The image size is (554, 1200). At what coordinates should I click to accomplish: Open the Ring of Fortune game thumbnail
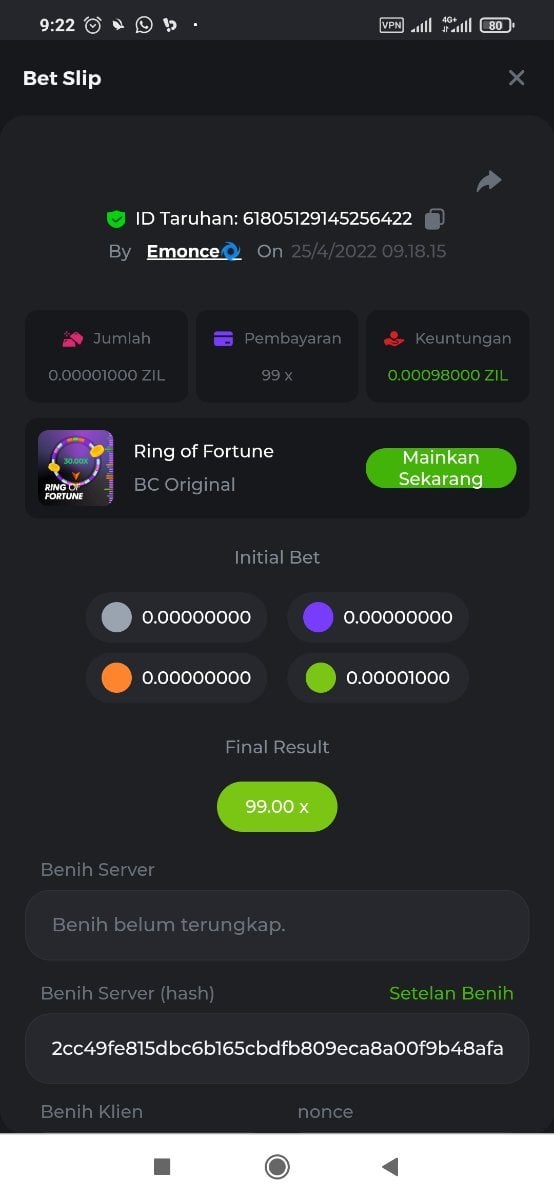(x=75, y=468)
